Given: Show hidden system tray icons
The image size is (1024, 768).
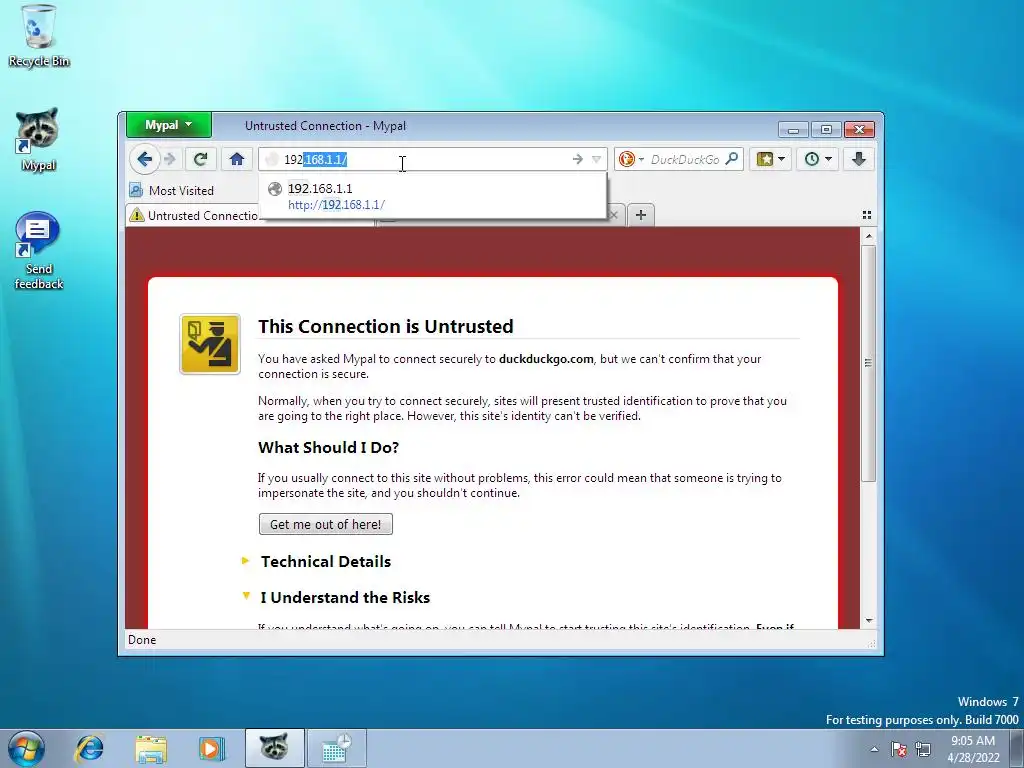Looking at the screenshot, I should (874, 749).
